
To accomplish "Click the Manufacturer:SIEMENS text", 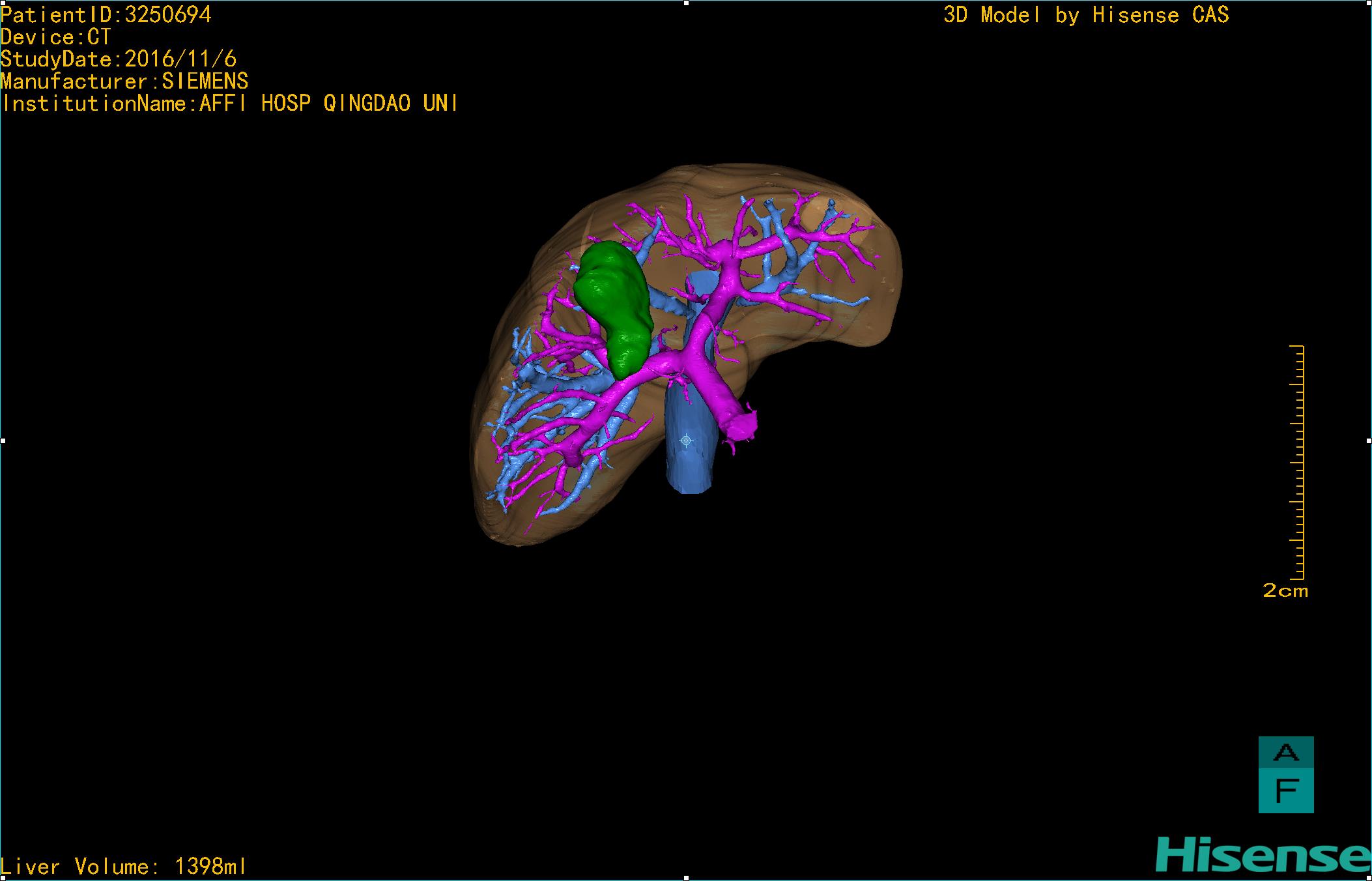I will pyautogui.click(x=124, y=81).
